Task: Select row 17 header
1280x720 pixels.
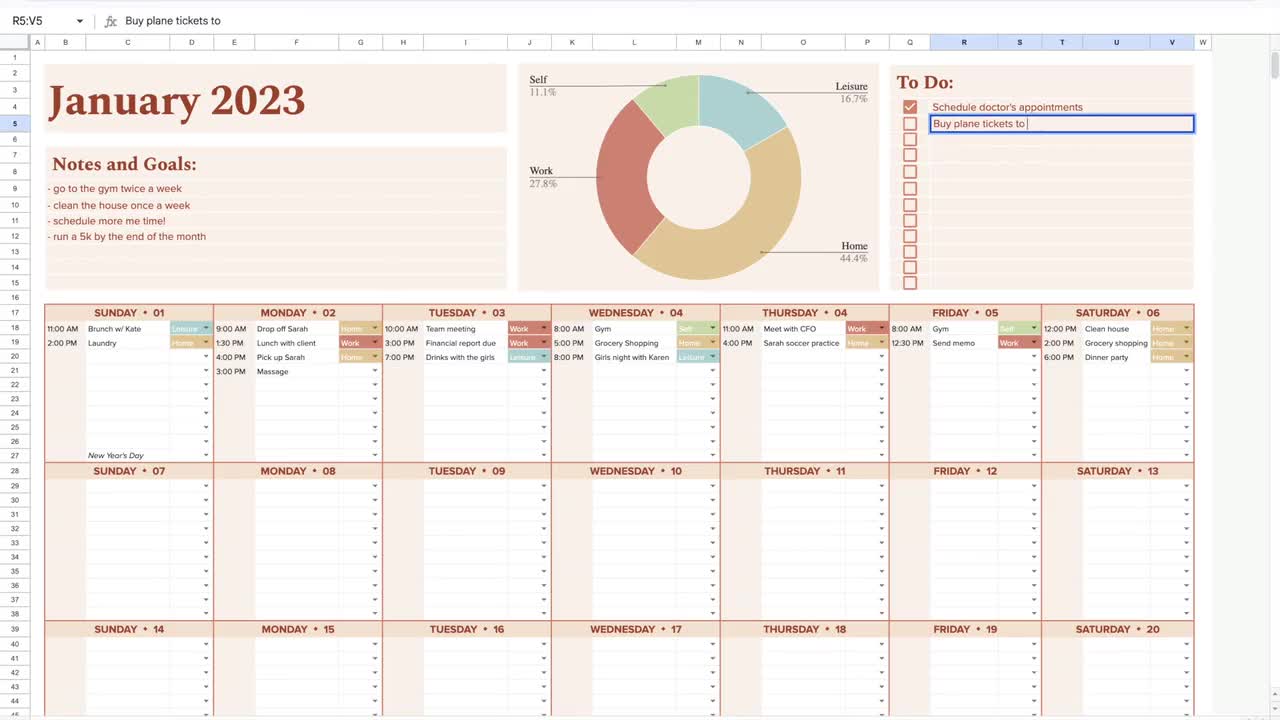Action: 15,313
